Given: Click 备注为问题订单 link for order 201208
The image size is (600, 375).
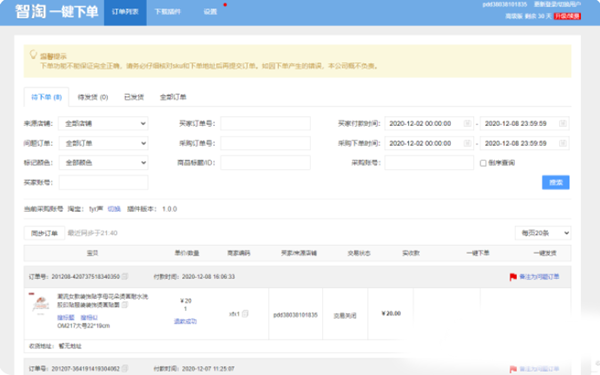Looking at the screenshot, I should tap(539, 277).
